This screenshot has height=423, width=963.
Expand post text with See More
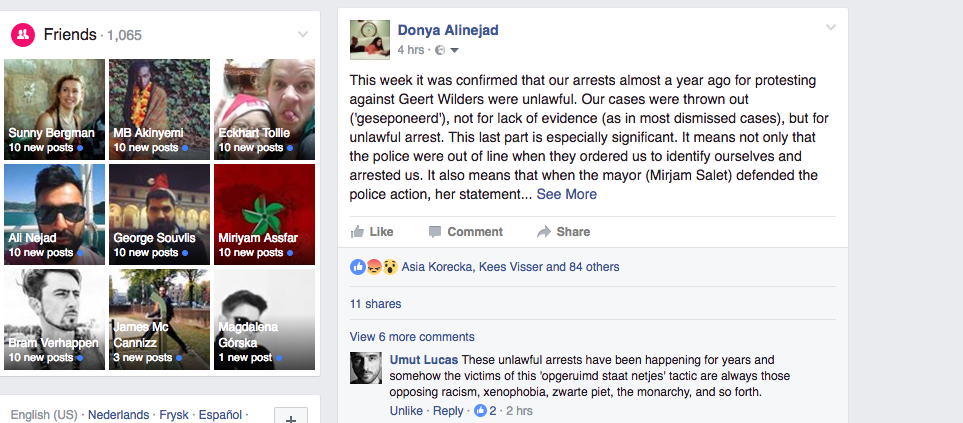[x=566, y=194]
